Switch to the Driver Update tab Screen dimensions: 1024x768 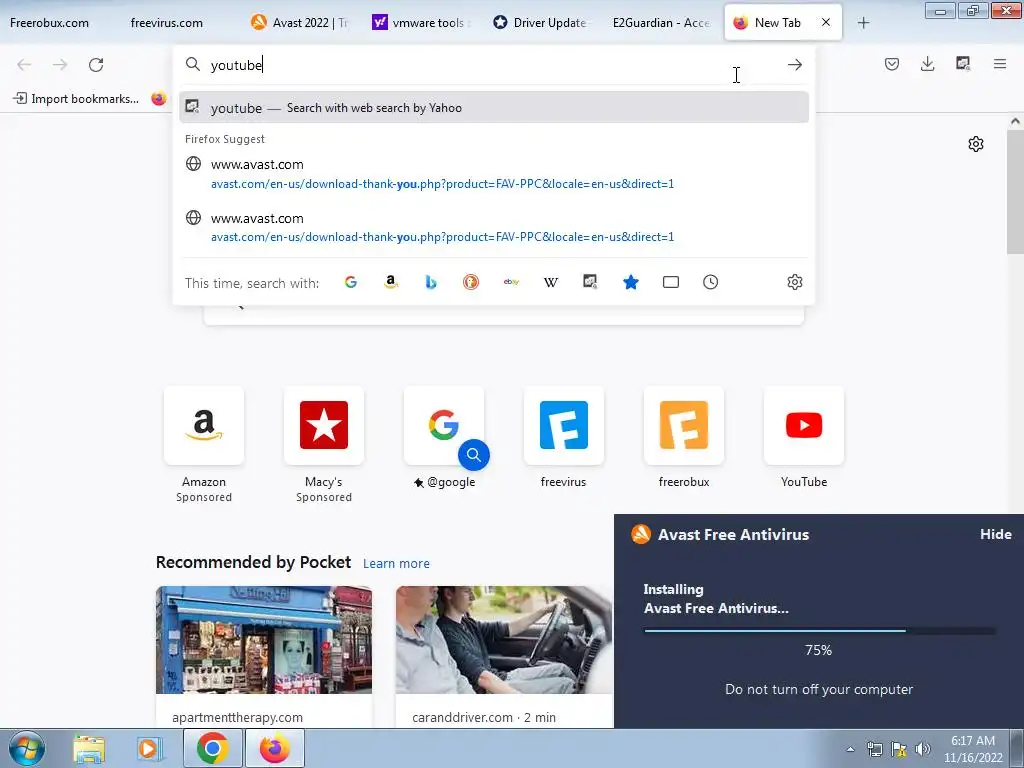[541, 23]
